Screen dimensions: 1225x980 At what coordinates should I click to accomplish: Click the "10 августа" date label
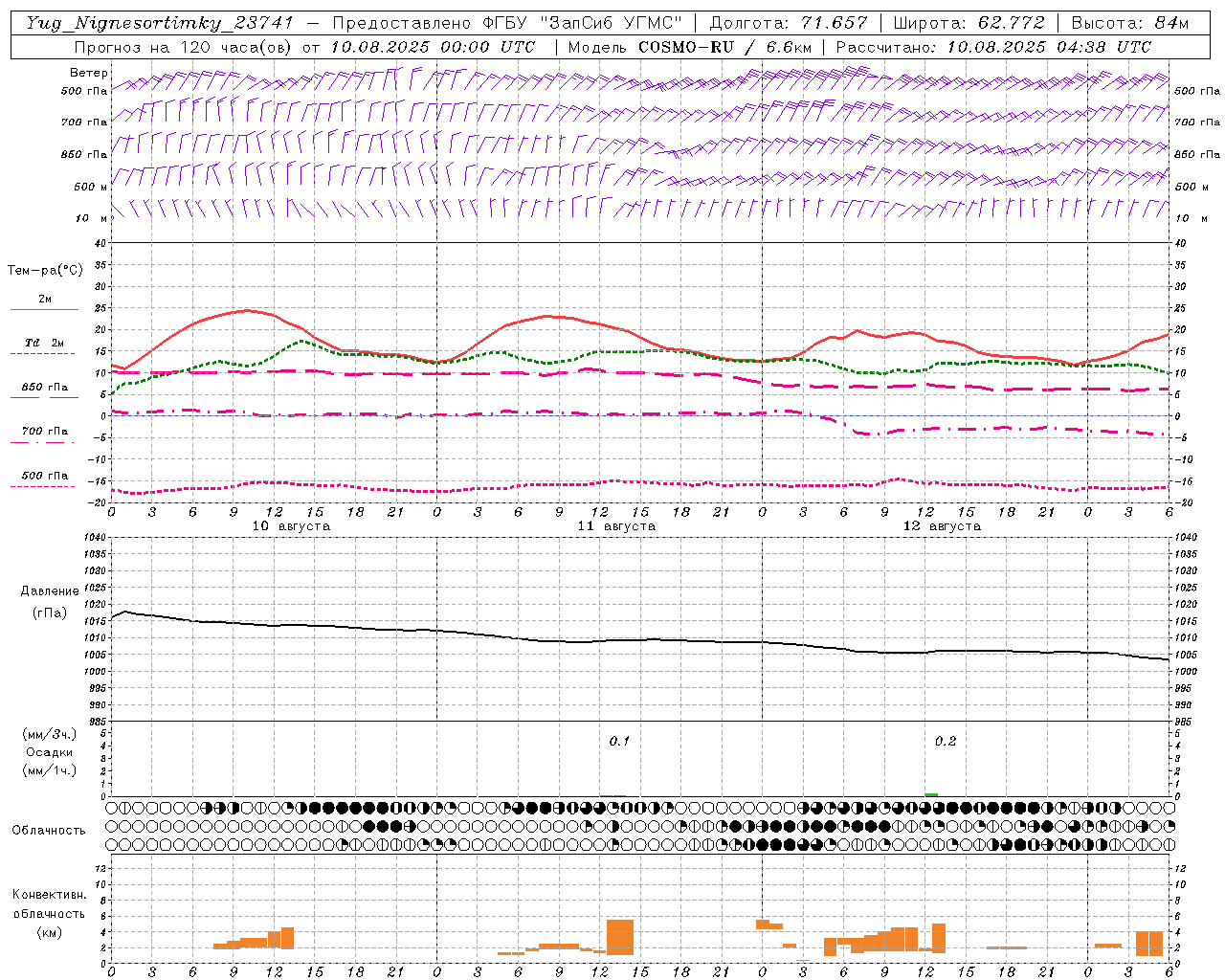click(291, 526)
